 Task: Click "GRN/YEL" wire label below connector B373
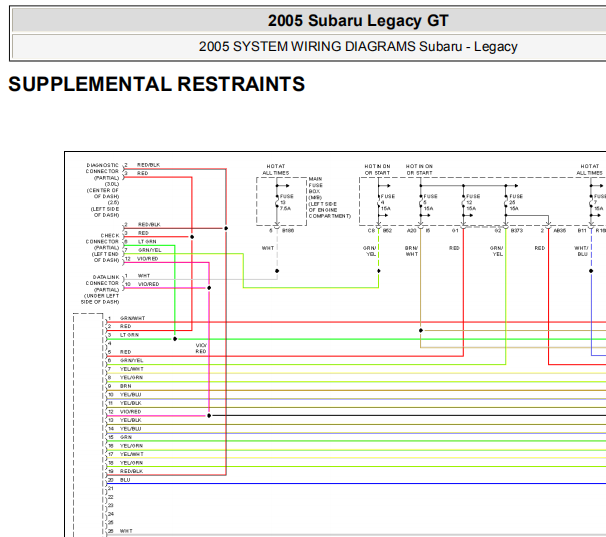click(497, 251)
